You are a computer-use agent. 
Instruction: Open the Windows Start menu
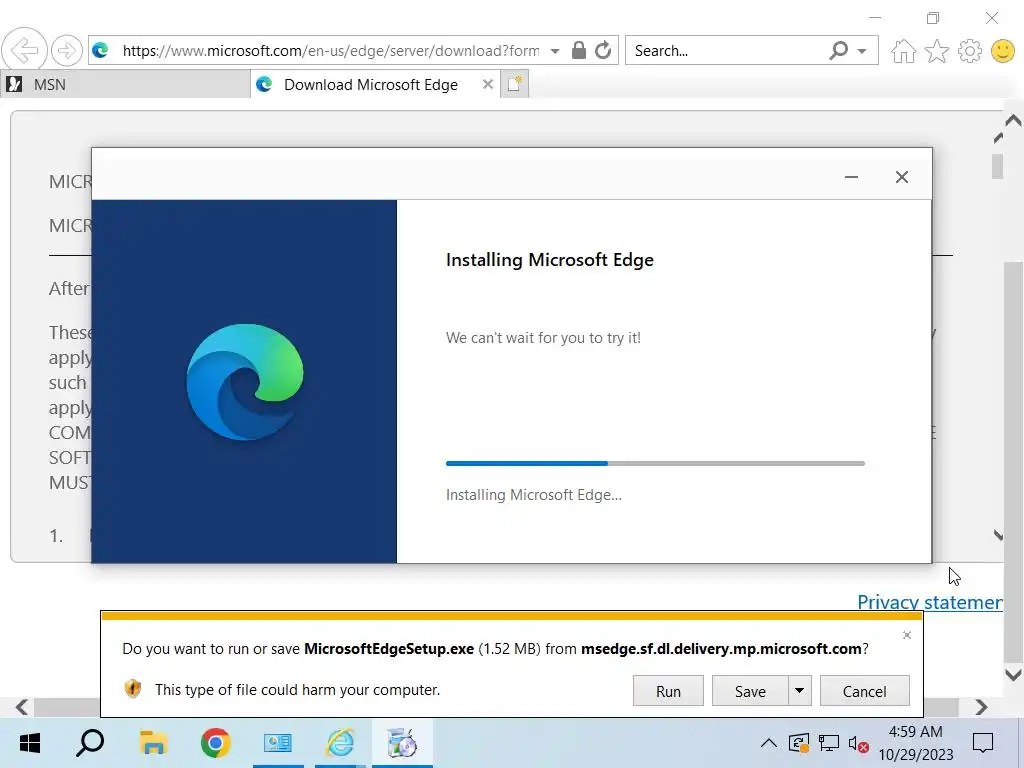click(29, 743)
